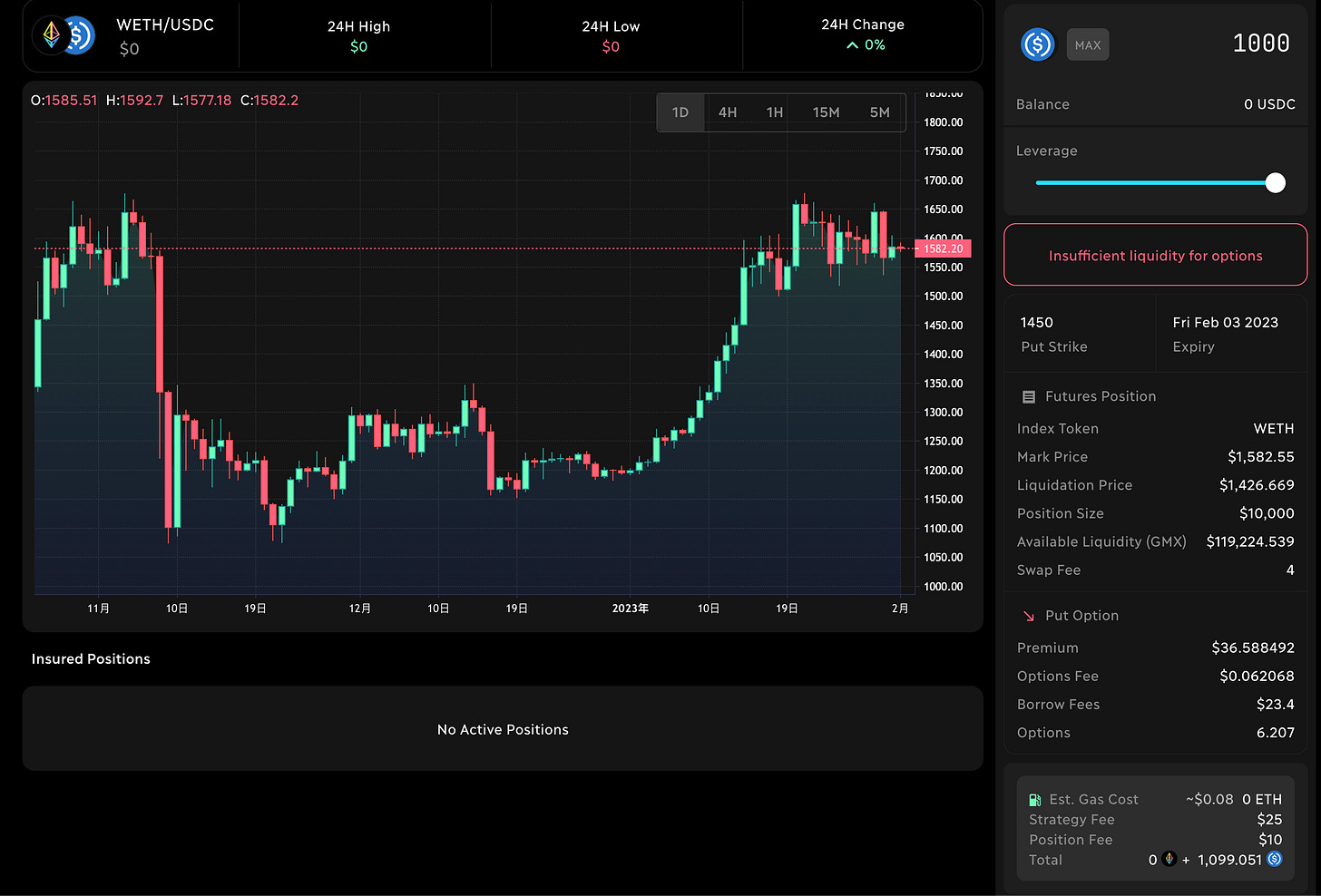
Task: Click the 1800.00 price axis label
Action: [944, 122]
